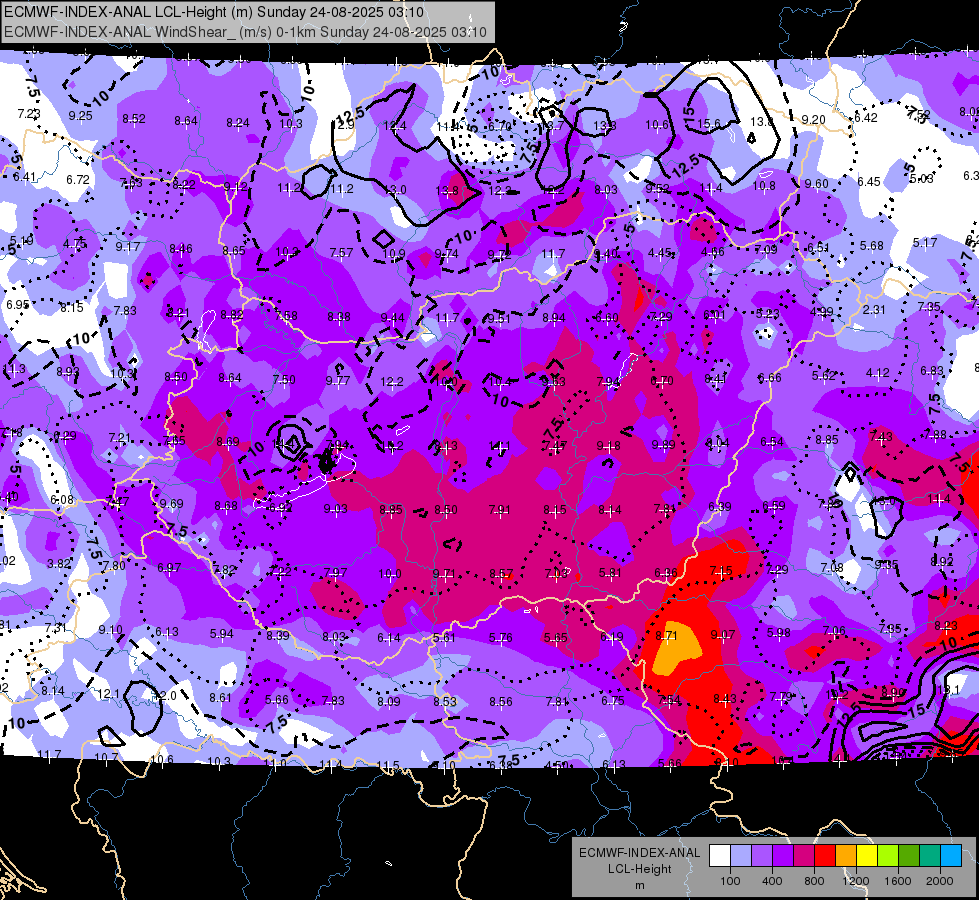Click the legend tick label 1600

click(898, 881)
